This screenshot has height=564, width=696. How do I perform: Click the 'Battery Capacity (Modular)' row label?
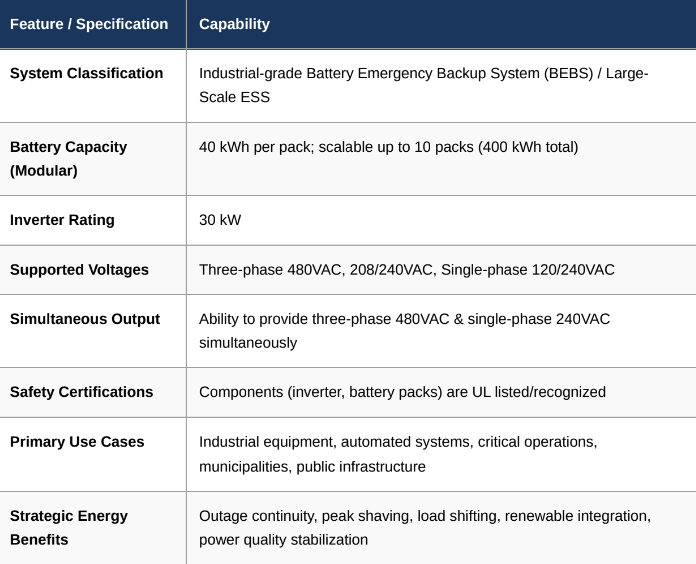pyautogui.click(x=68, y=159)
